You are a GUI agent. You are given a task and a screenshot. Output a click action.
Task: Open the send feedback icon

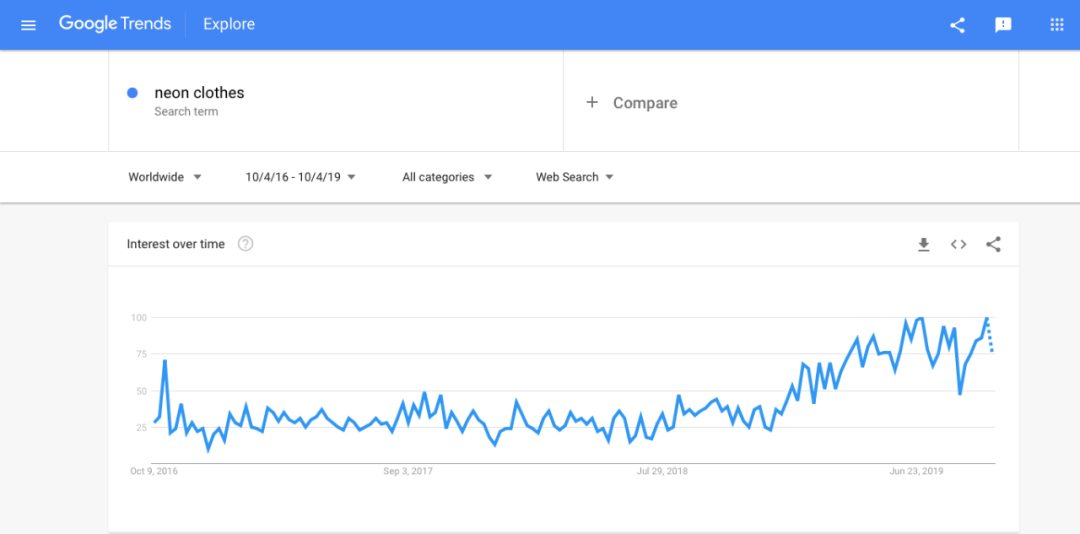[1003, 25]
